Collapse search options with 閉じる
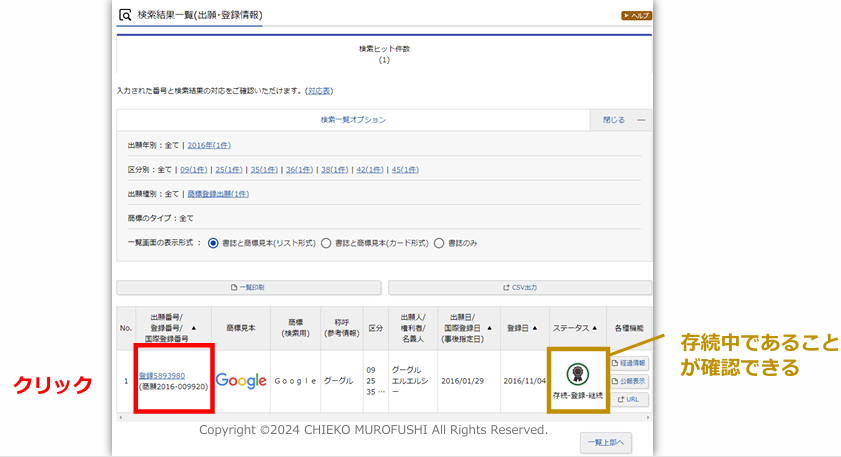Image resolution: width=841 pixels, height=457 pixels. click(x=613, y=119)
